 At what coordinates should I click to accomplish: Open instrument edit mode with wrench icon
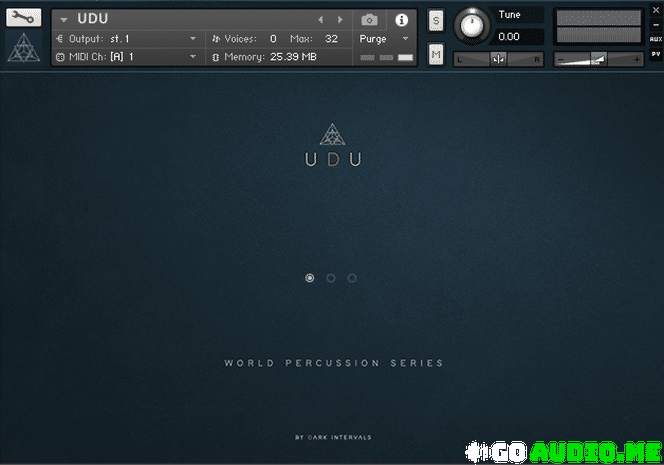[23, 17]
